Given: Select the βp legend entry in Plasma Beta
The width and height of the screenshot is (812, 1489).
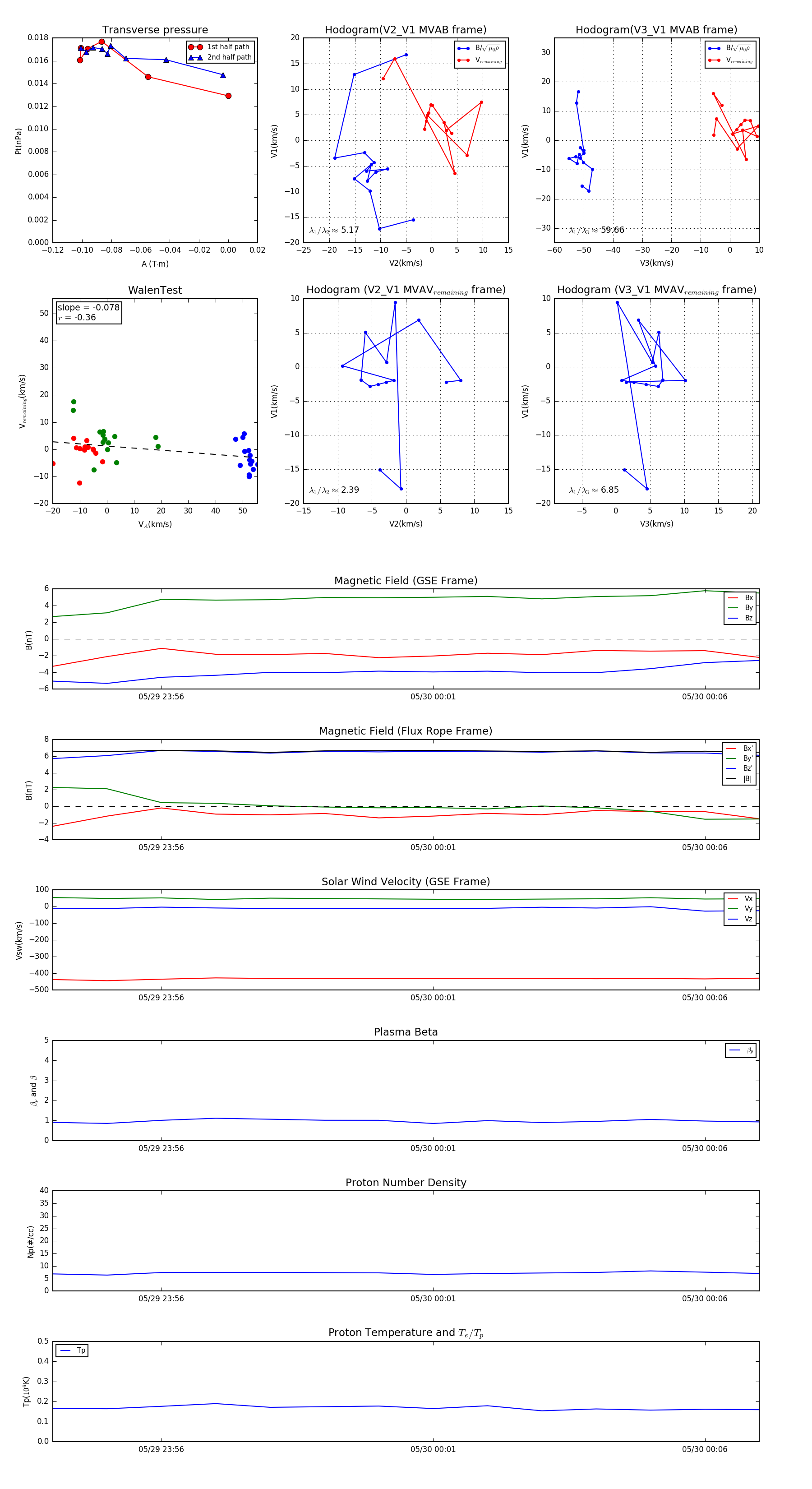Looking at the screenshot, I should pos(741,1050).
